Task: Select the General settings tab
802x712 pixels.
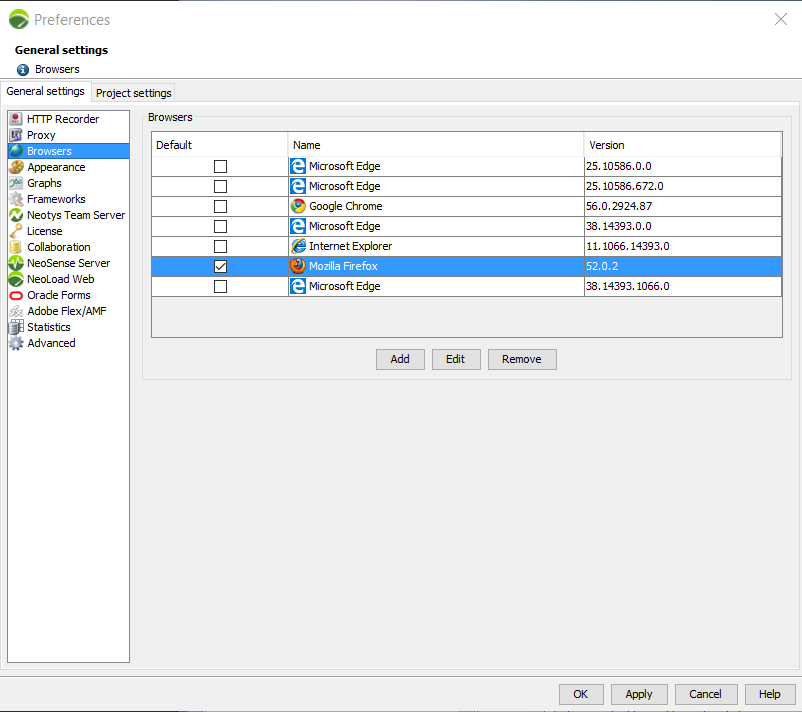Action: [46, 91]
